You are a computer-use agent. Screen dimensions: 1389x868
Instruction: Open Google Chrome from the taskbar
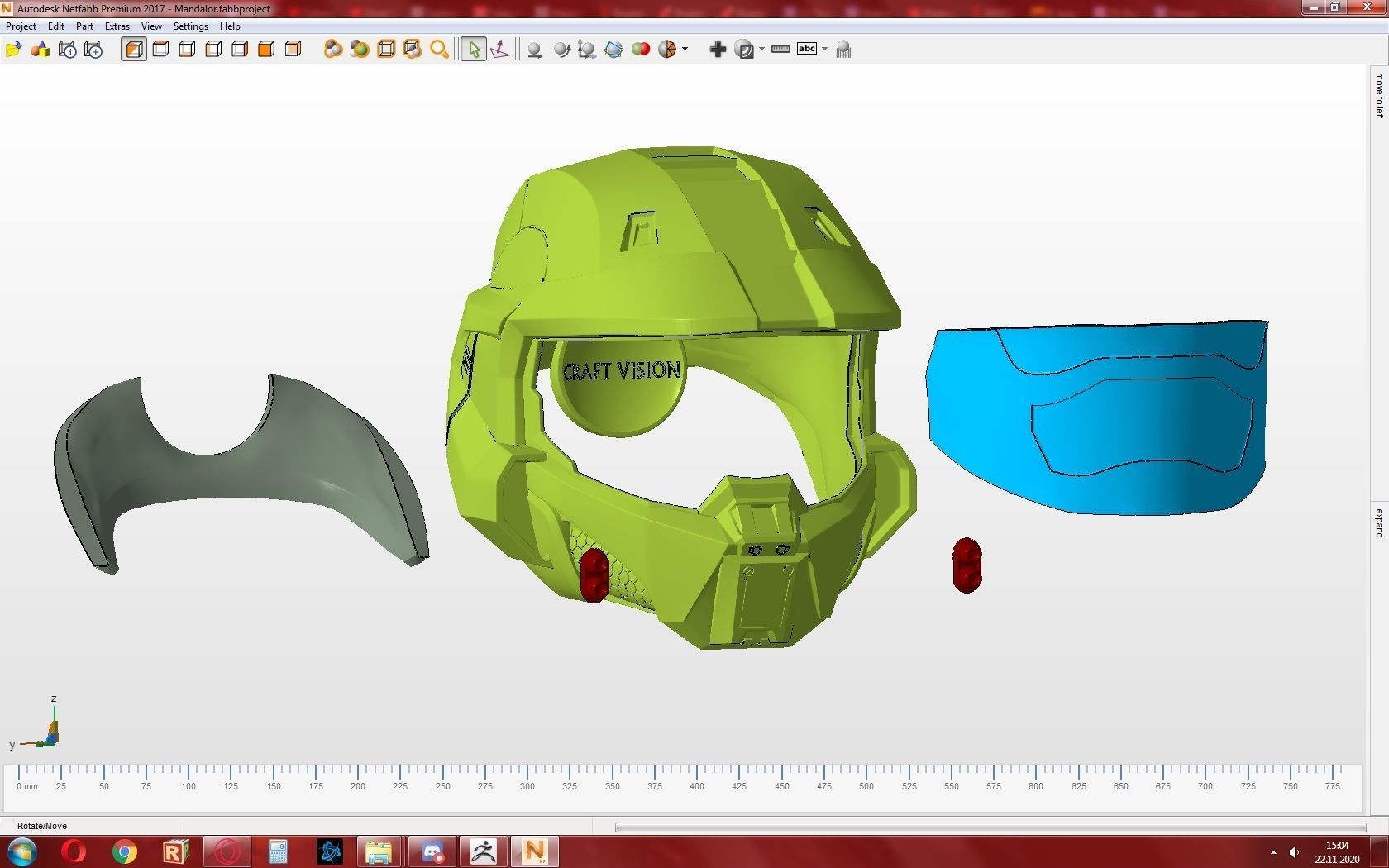(x=125, y=851)
